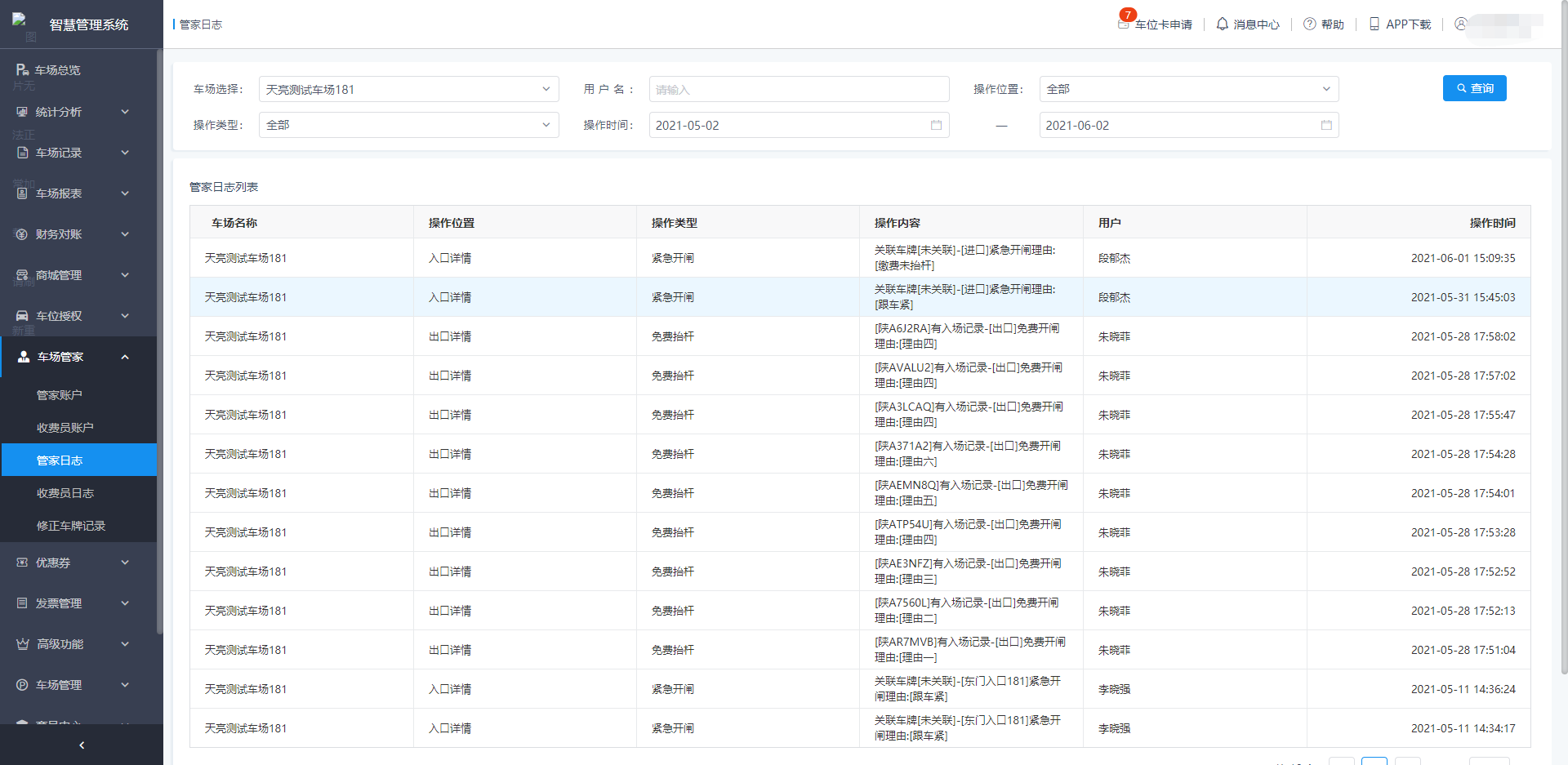
Task: Select 收费员日志 in the sidebar
Action: (x=65, y=493)
